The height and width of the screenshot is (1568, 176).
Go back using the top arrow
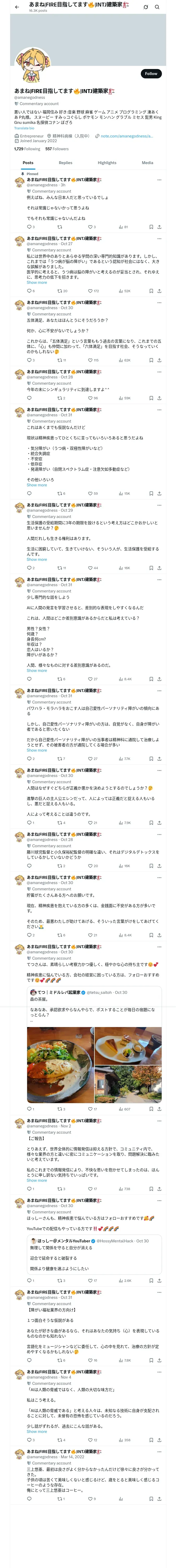[17, 7]
